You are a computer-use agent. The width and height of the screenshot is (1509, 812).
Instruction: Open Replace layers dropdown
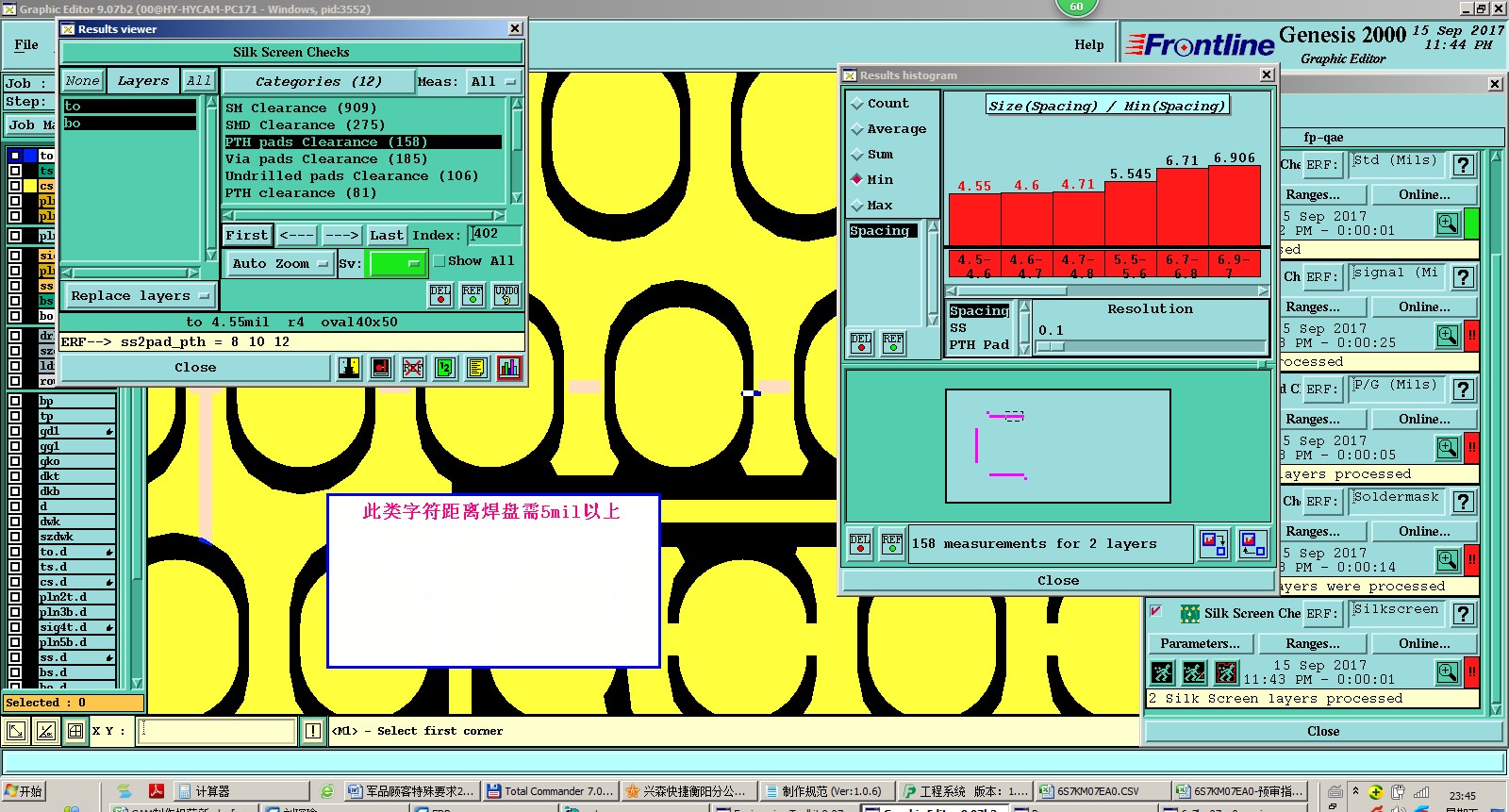(x=140, y=296)
